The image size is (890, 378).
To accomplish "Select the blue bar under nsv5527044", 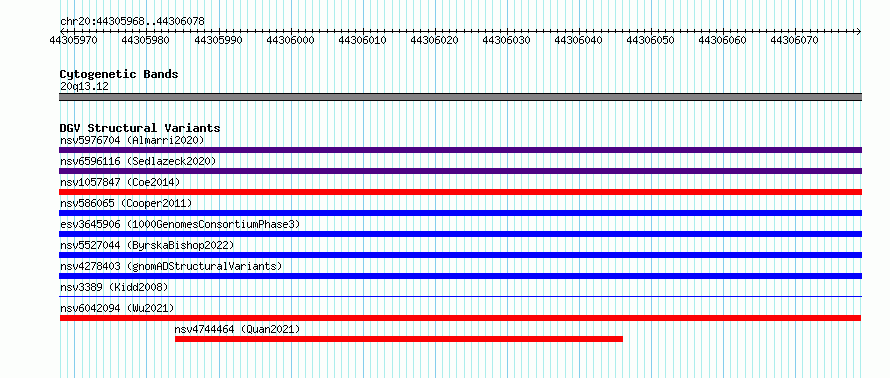I will click(460, 255).
